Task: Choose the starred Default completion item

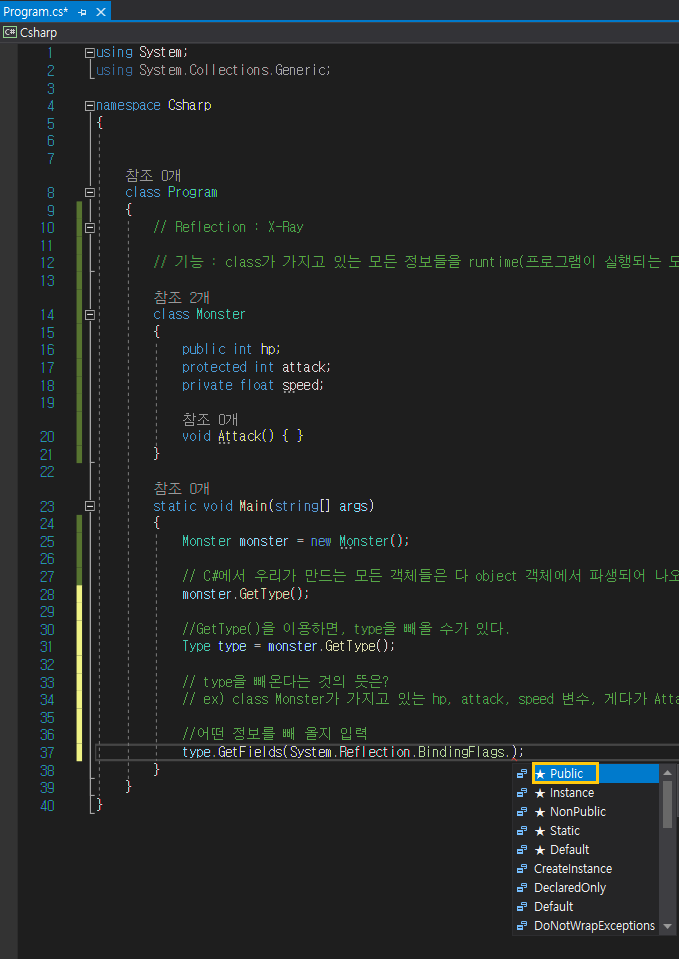Action: [x=585, y=850]
